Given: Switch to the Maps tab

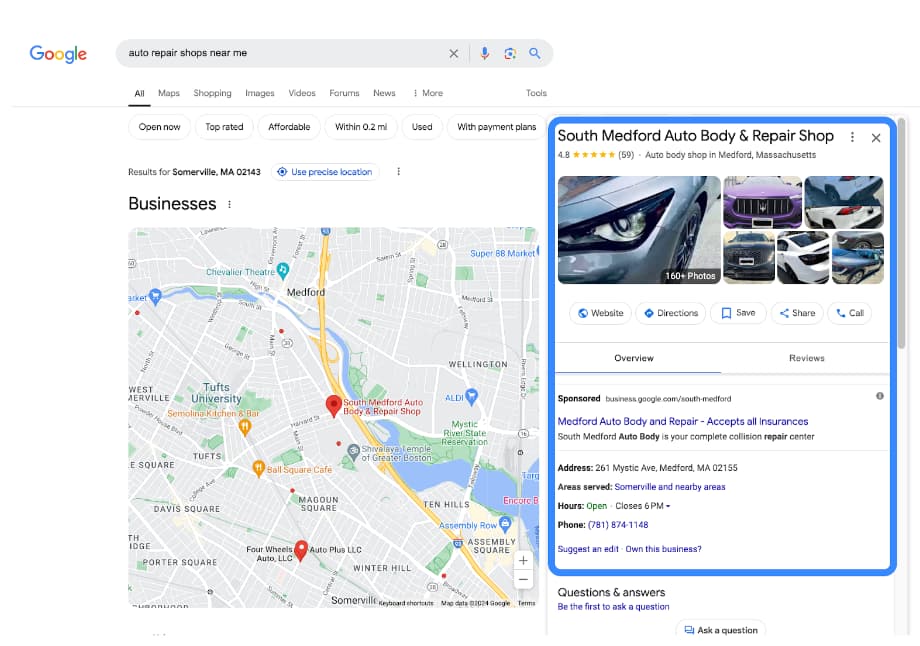Looking at the screenshot, I should pyautogui.click(x=168, y=93).
